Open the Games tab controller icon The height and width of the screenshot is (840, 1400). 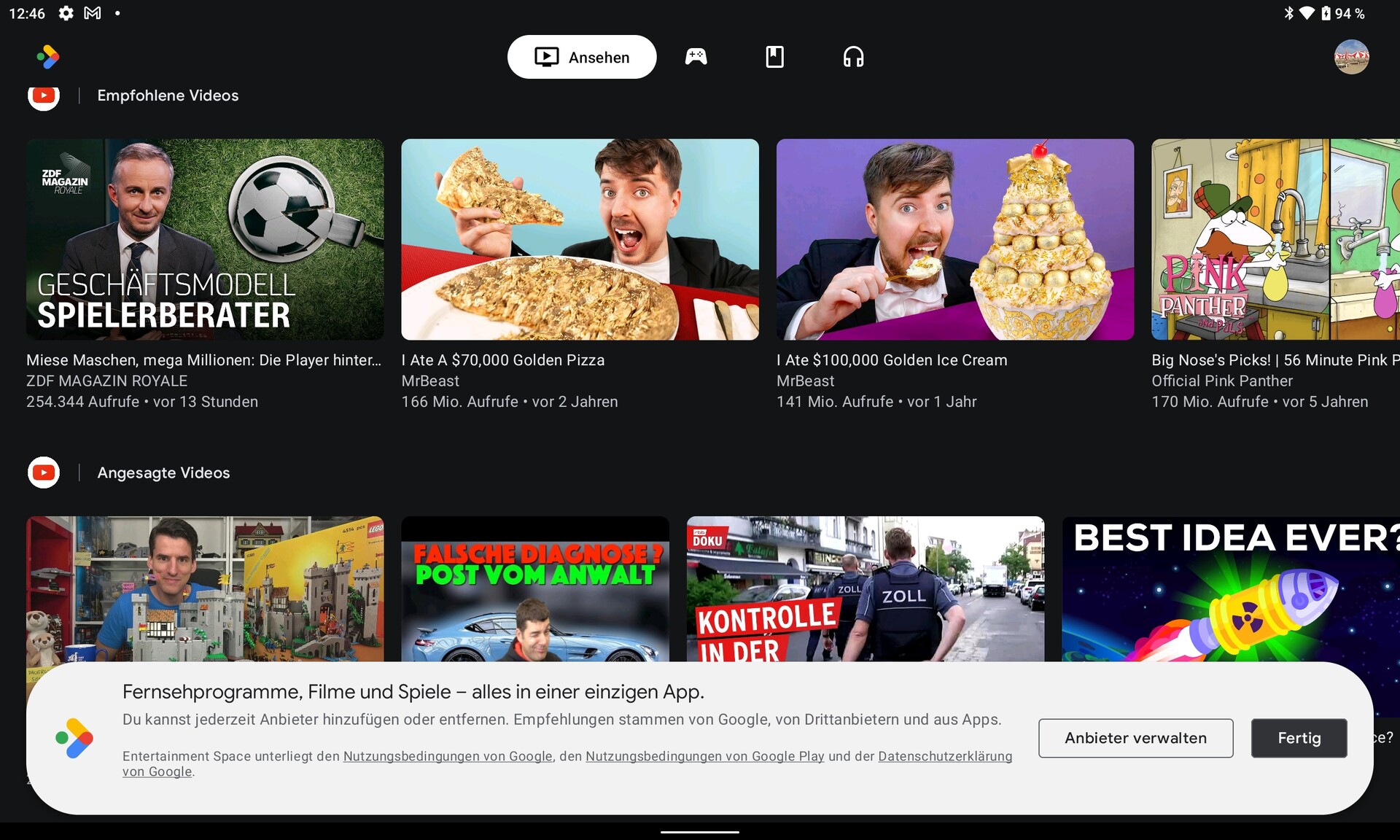pos(696,57)
